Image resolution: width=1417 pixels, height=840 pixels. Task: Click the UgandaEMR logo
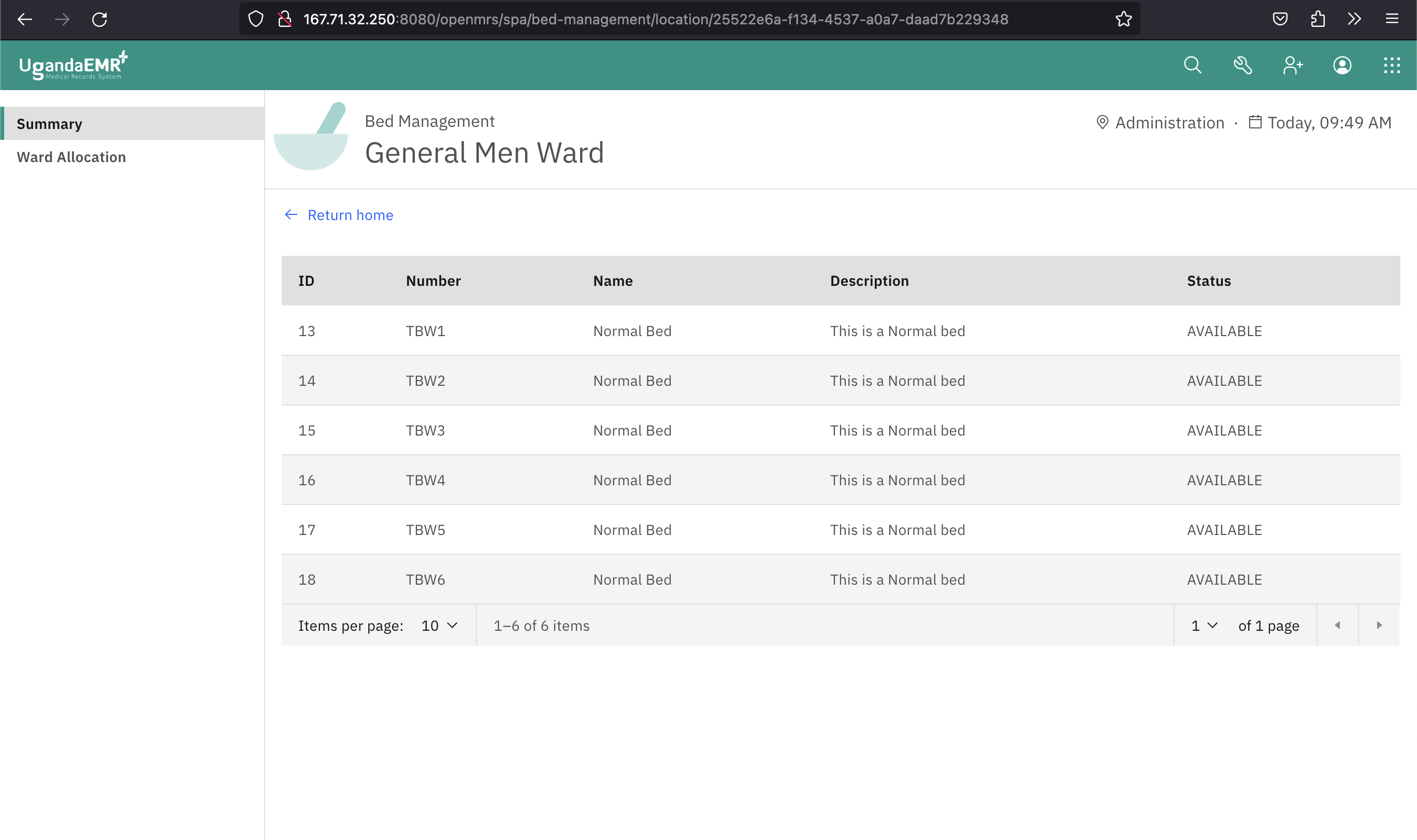point(74,66)
